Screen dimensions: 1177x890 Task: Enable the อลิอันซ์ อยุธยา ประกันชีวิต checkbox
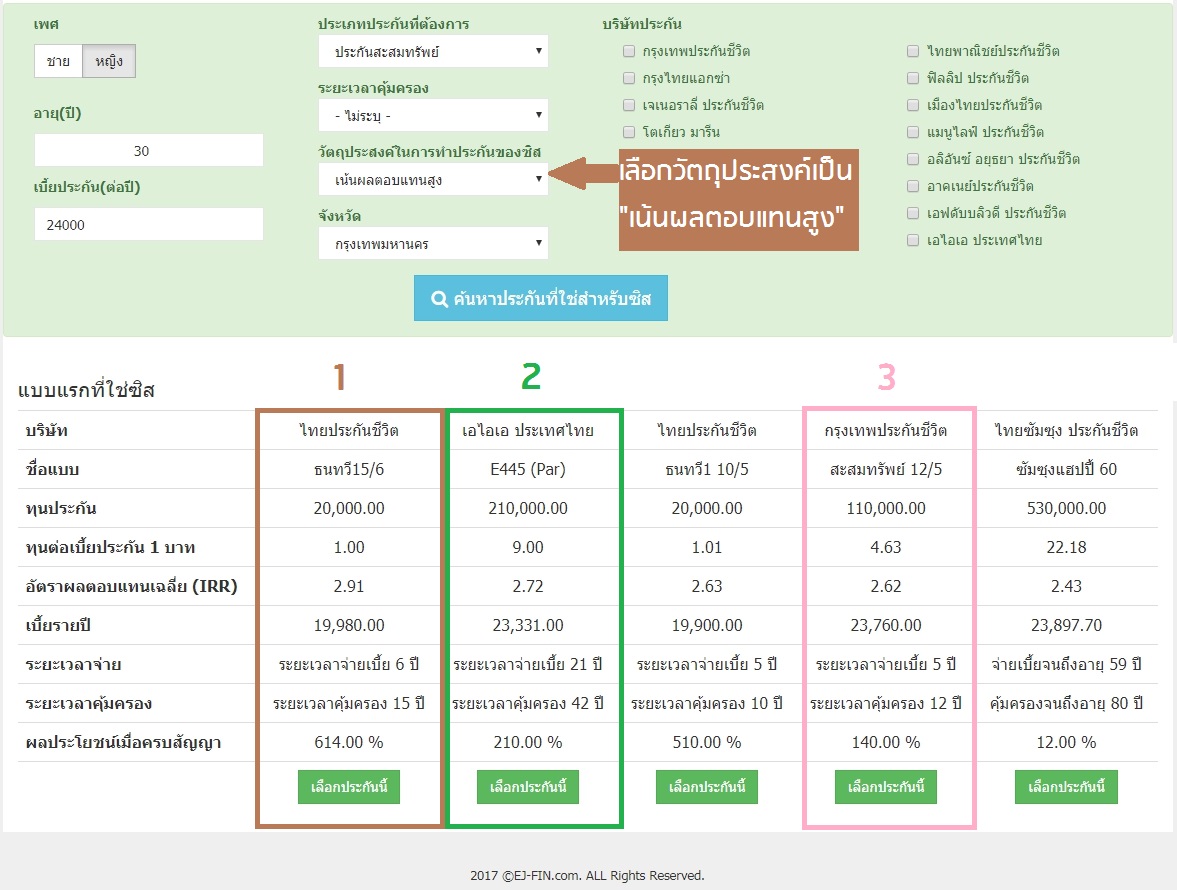(x=913, y=159)
